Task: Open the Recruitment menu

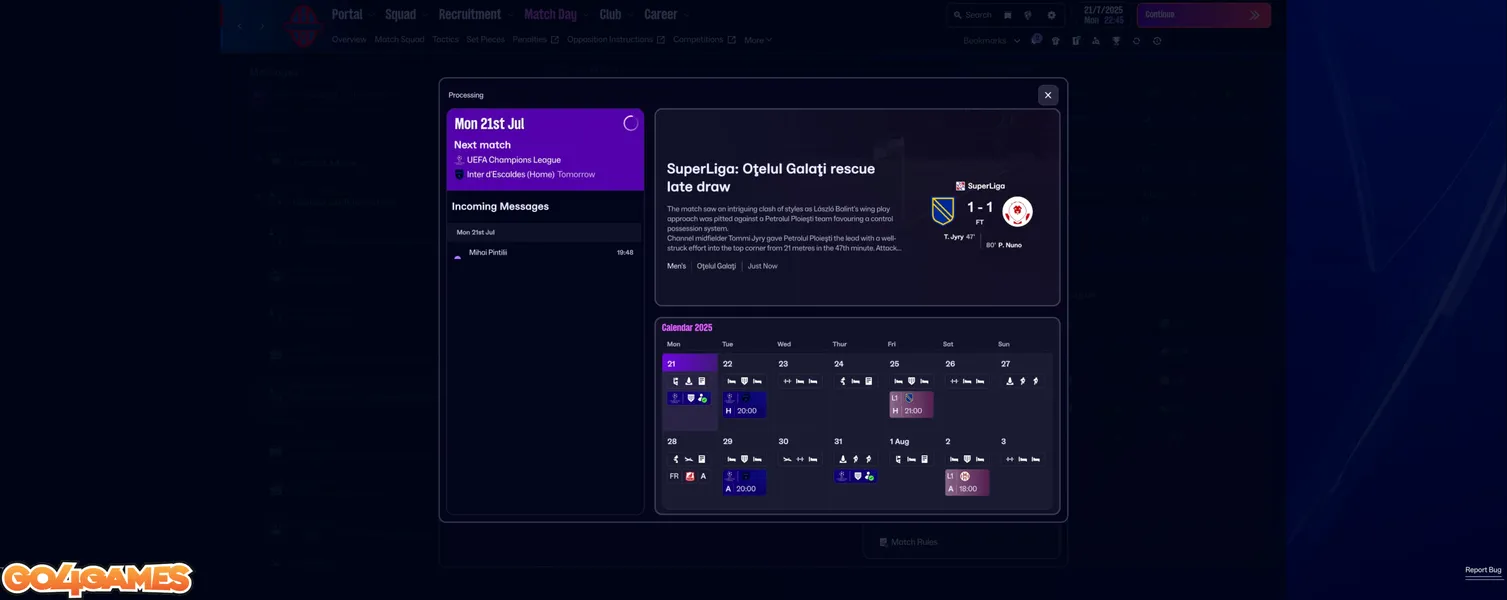Action: pos(469,15)
